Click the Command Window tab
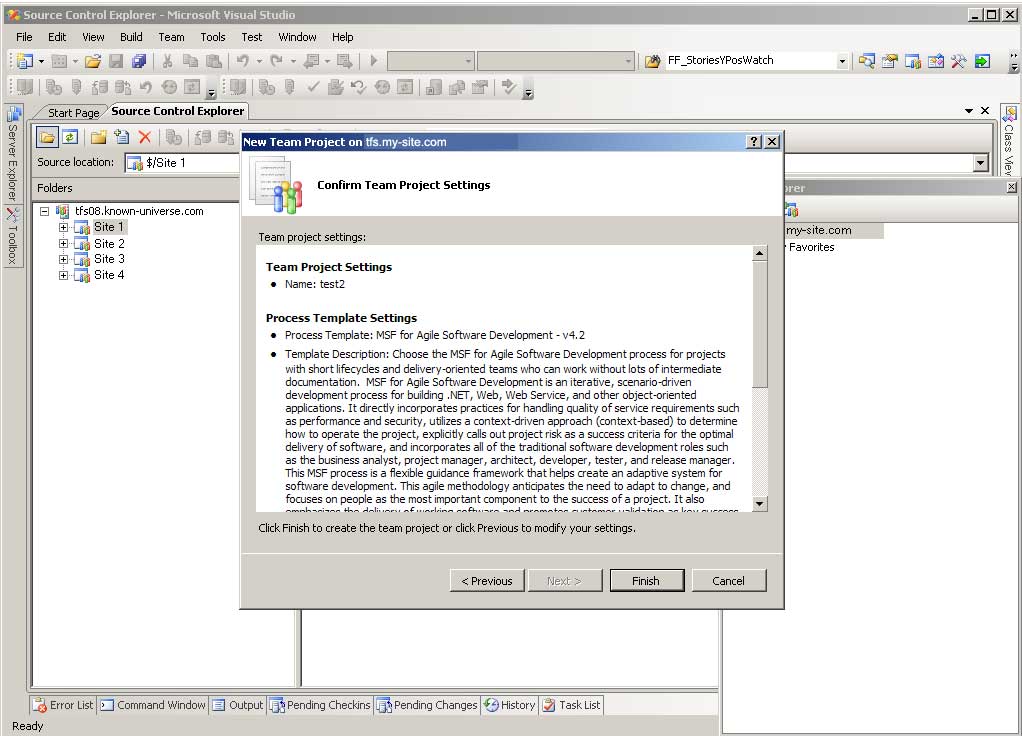Screen dimensions: 1022x736 (x=153, y=705)
